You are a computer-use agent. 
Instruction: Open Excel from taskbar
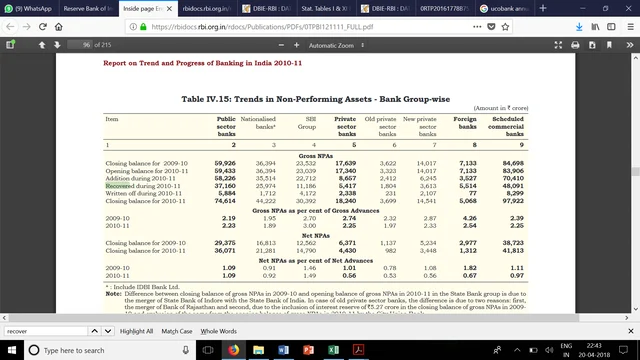[x=333, y=350]
